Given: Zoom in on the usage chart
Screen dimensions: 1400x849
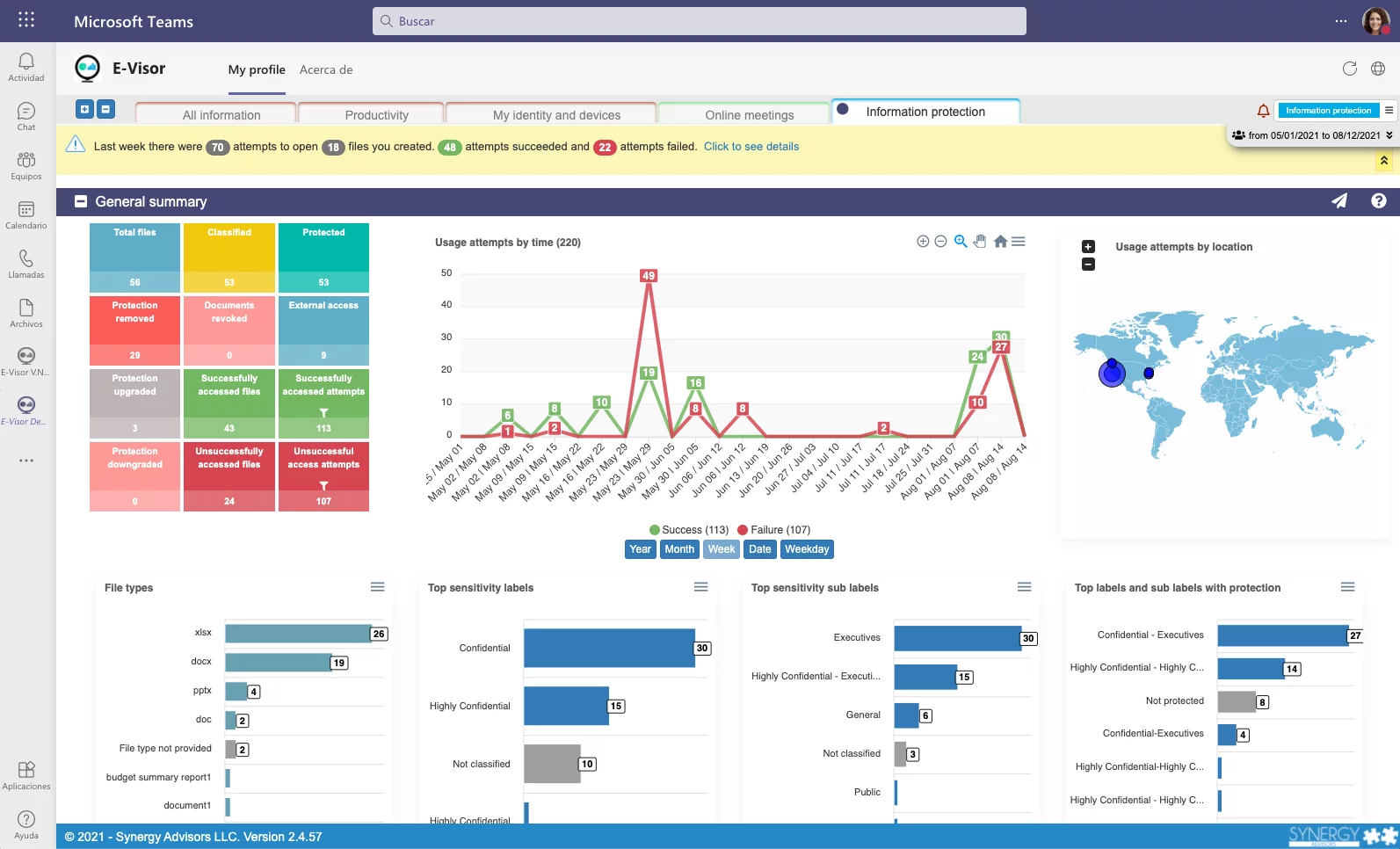Looking at the screenshot, I should tap(923, 242).
